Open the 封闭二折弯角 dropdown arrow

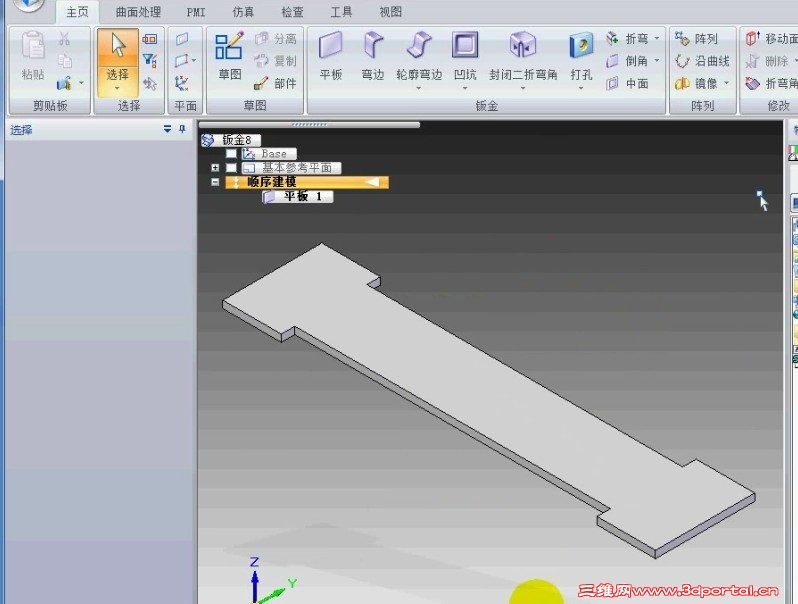click(x=523, y=89)
